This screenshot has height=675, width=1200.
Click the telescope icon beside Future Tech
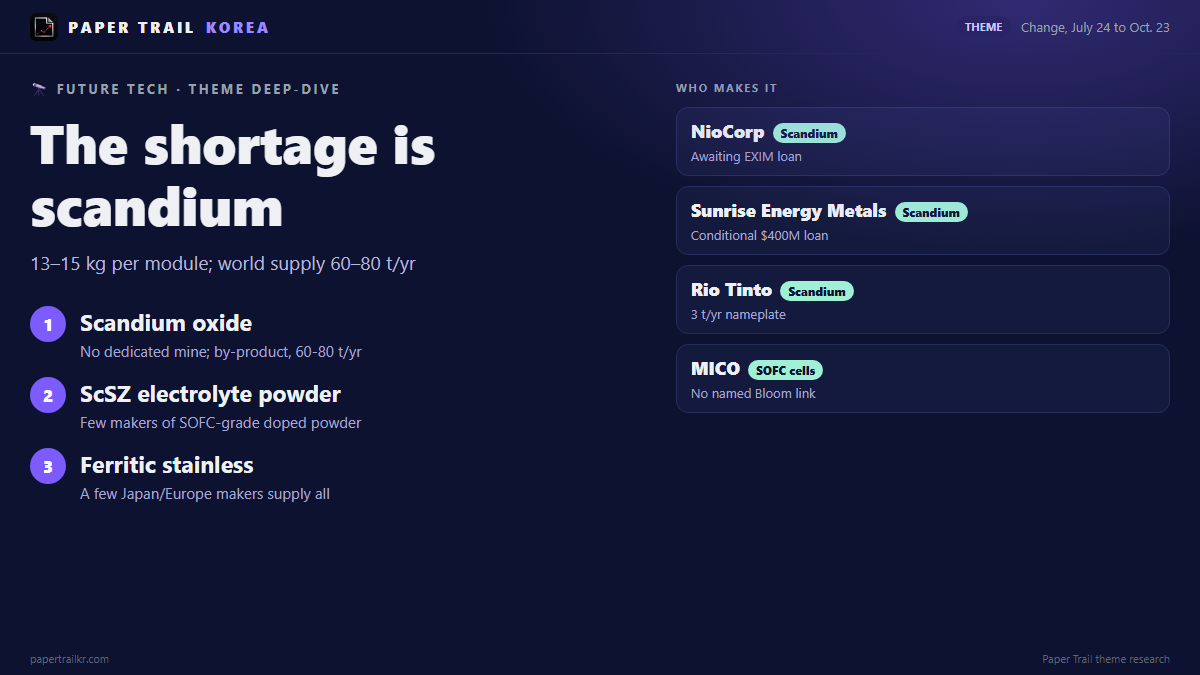(x=39, y=89)
